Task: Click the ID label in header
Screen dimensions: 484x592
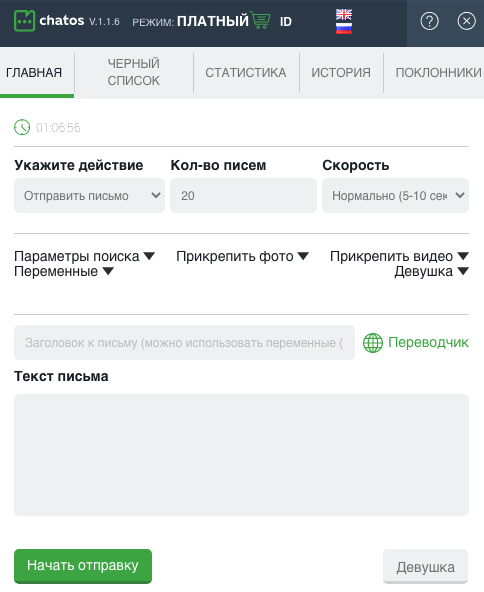Action: [x=286, y=22]
